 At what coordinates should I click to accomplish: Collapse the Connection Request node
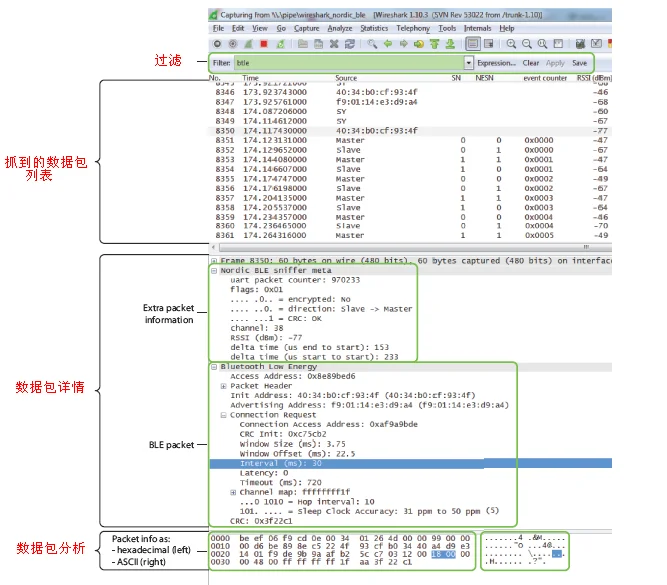[223, 415]
